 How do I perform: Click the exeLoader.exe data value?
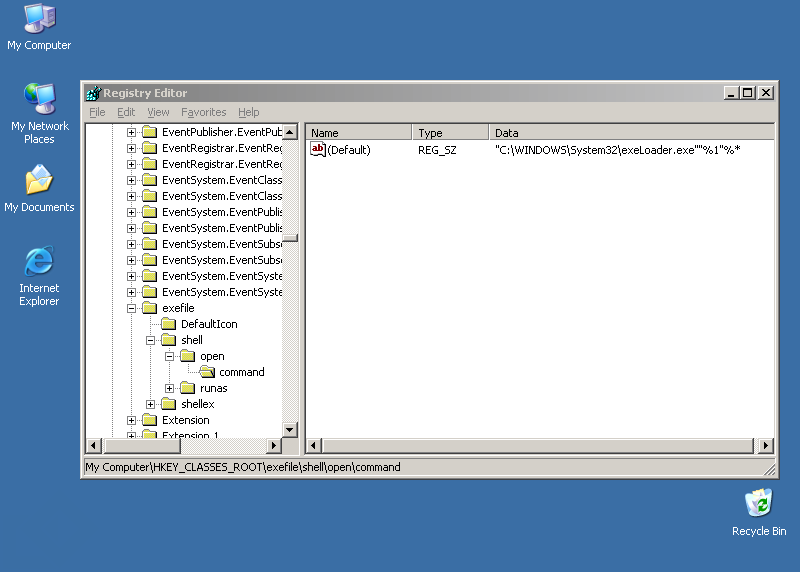pyautogui.click(x=617, y=150)
